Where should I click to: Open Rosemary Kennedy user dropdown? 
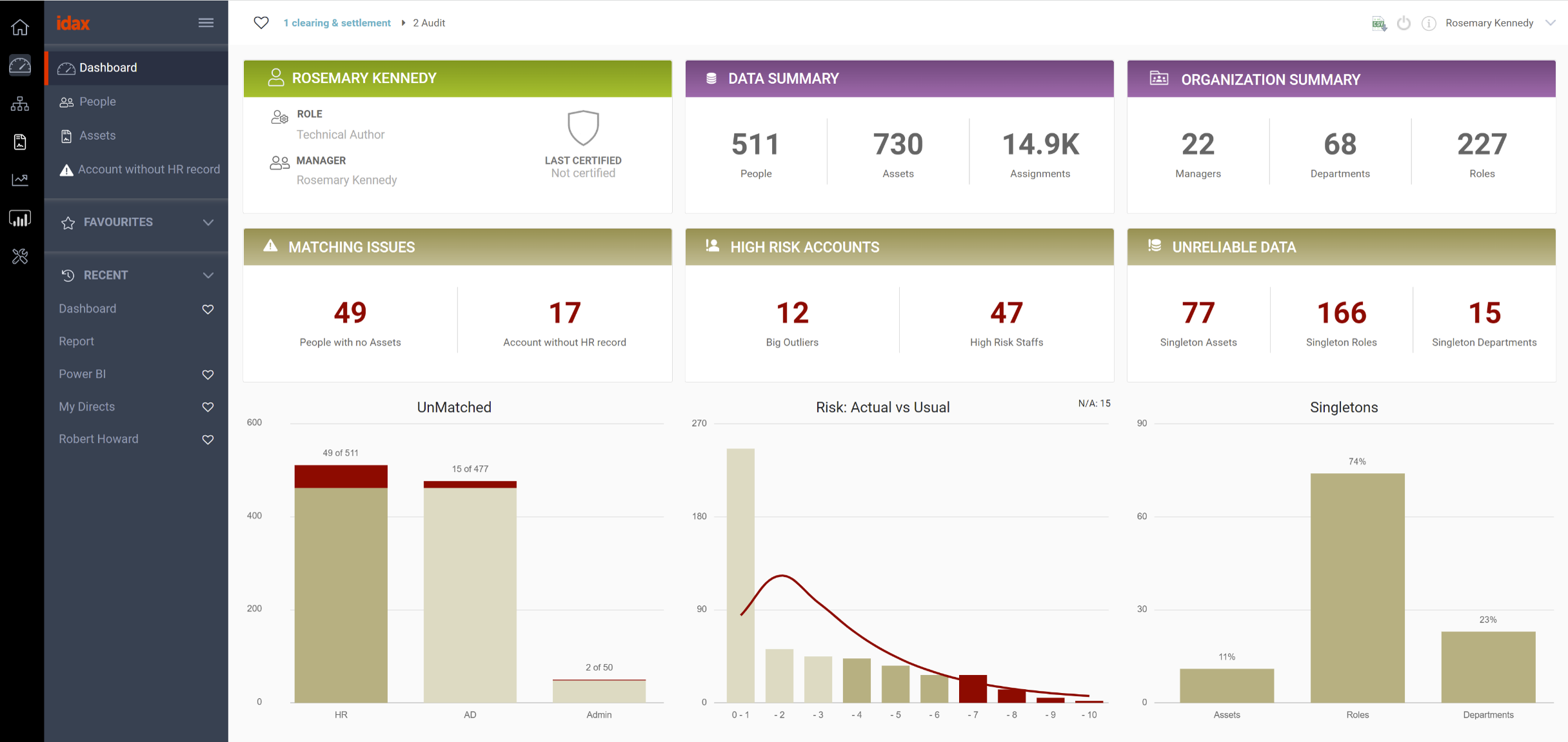click(x=1550, y=23)
